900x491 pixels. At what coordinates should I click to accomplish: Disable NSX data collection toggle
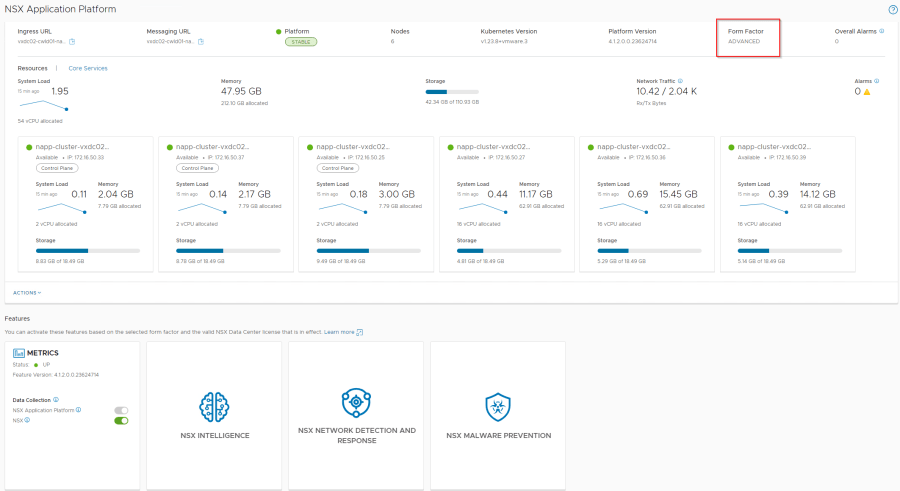(121, 420)
